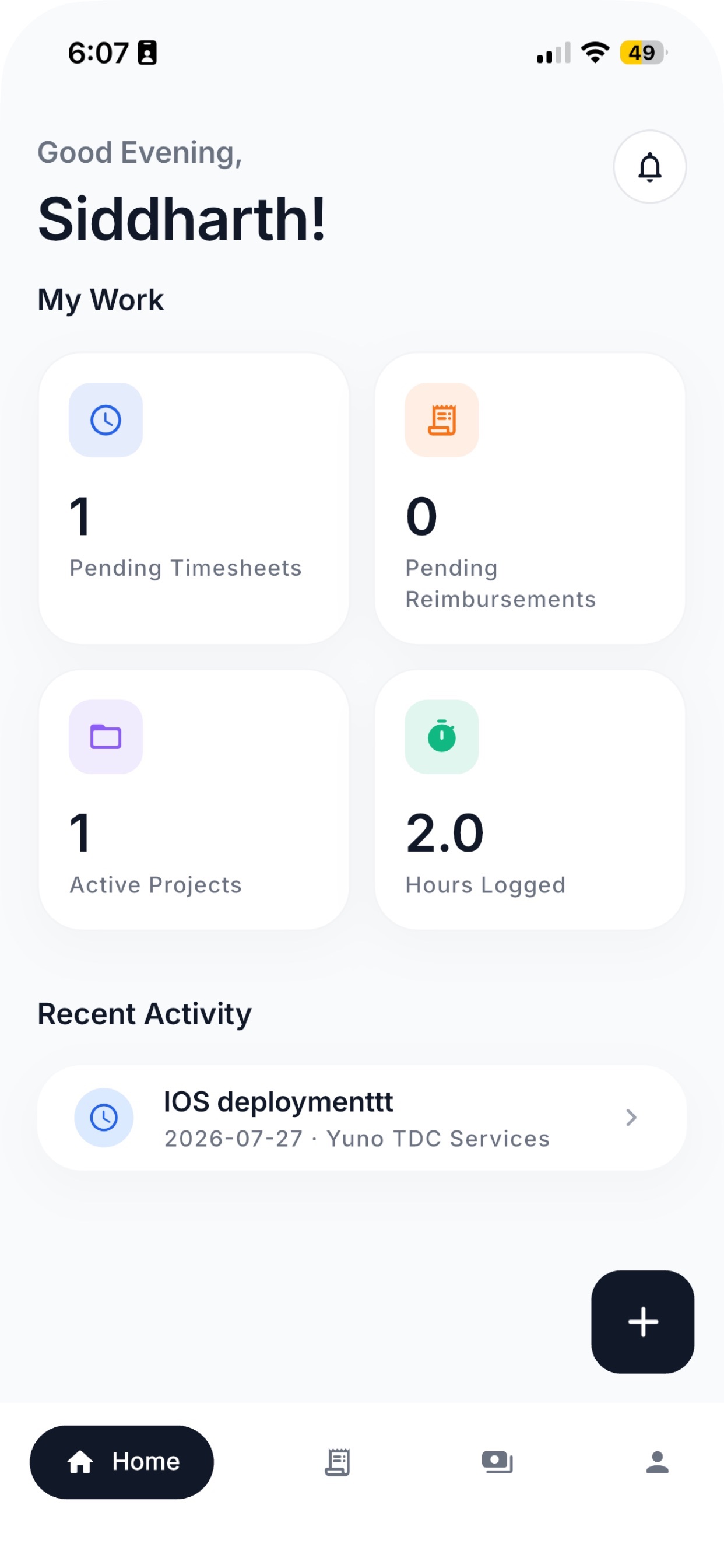Select the Home tab
724x1568 pixels.
(x=122, y=1462)
